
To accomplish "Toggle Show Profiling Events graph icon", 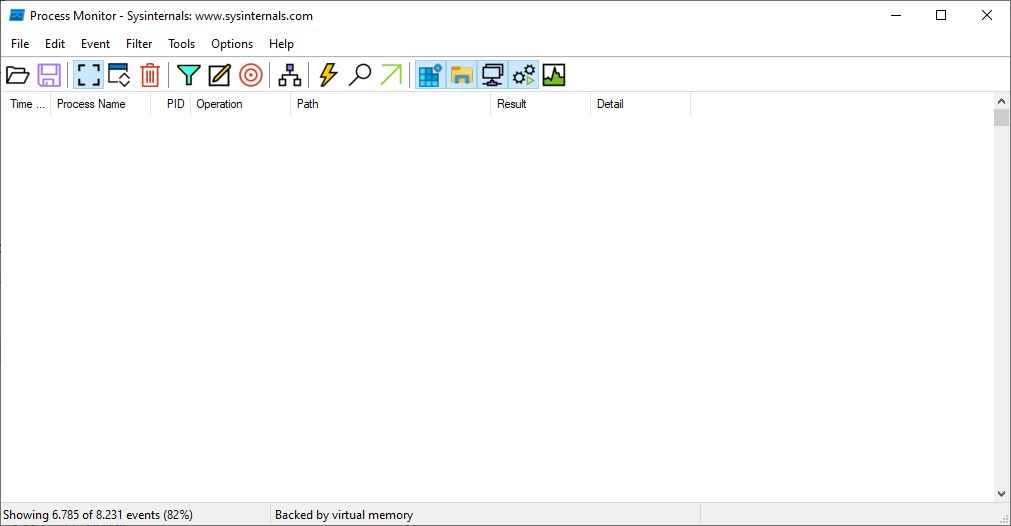I will point(554,75).
